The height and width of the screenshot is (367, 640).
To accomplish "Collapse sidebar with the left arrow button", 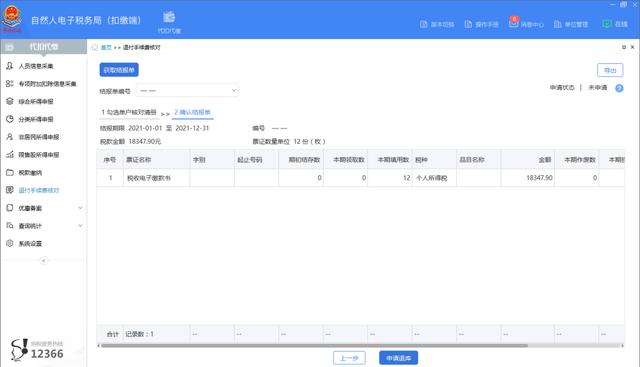I will 43,260.
